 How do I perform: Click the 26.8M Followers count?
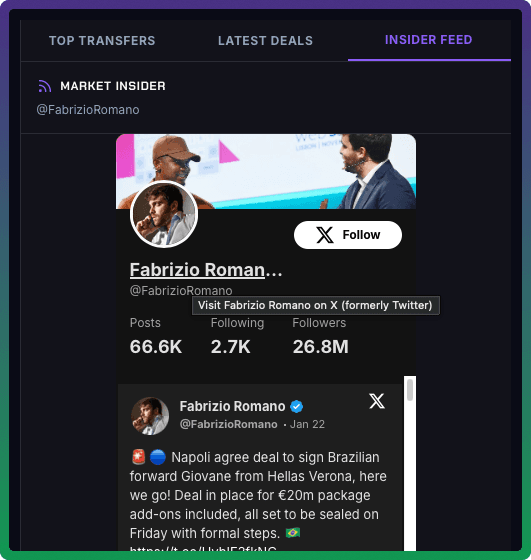321,347
